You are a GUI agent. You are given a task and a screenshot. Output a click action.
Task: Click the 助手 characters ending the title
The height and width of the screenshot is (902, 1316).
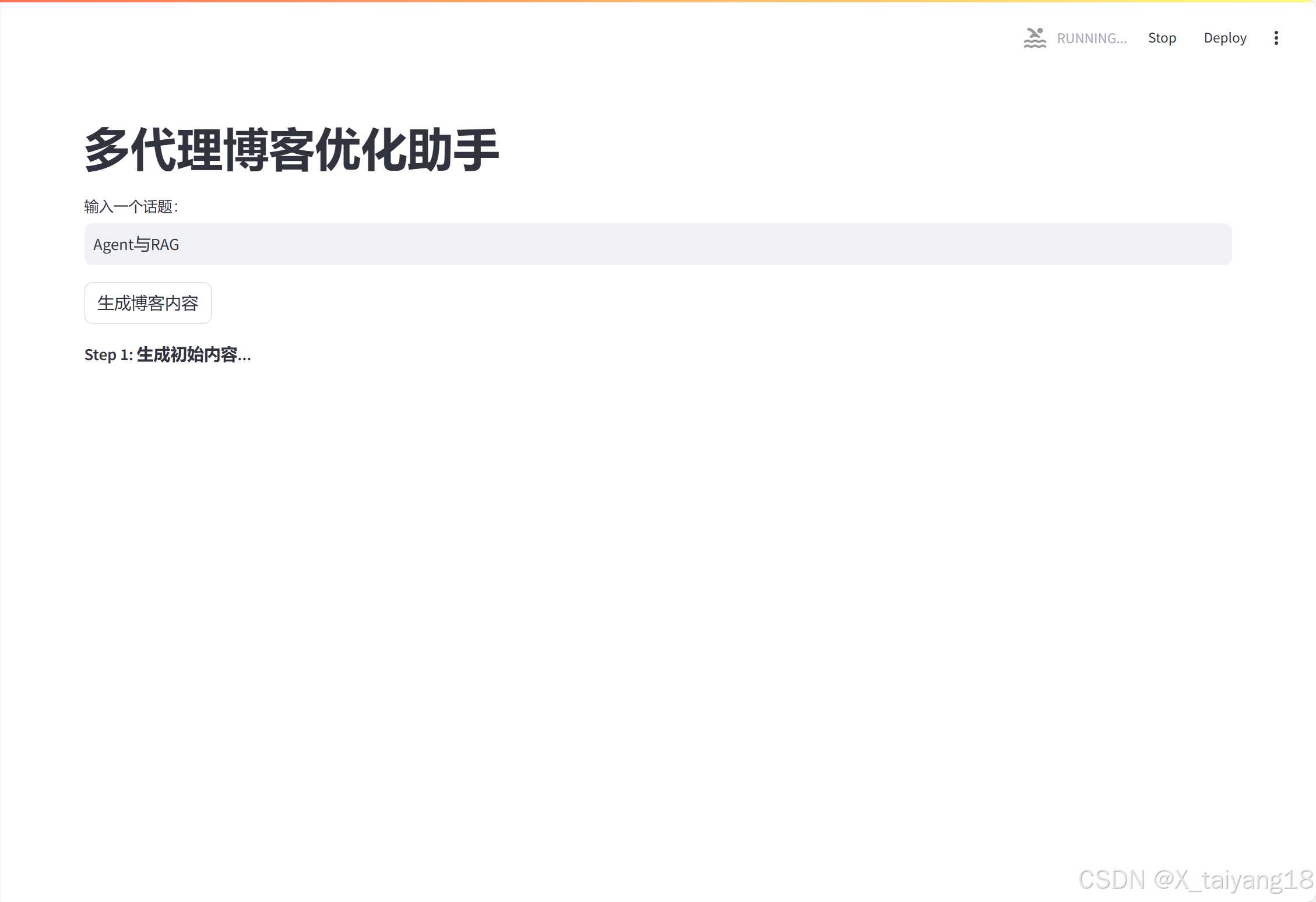pyautogui.click(x=453, y=150)
